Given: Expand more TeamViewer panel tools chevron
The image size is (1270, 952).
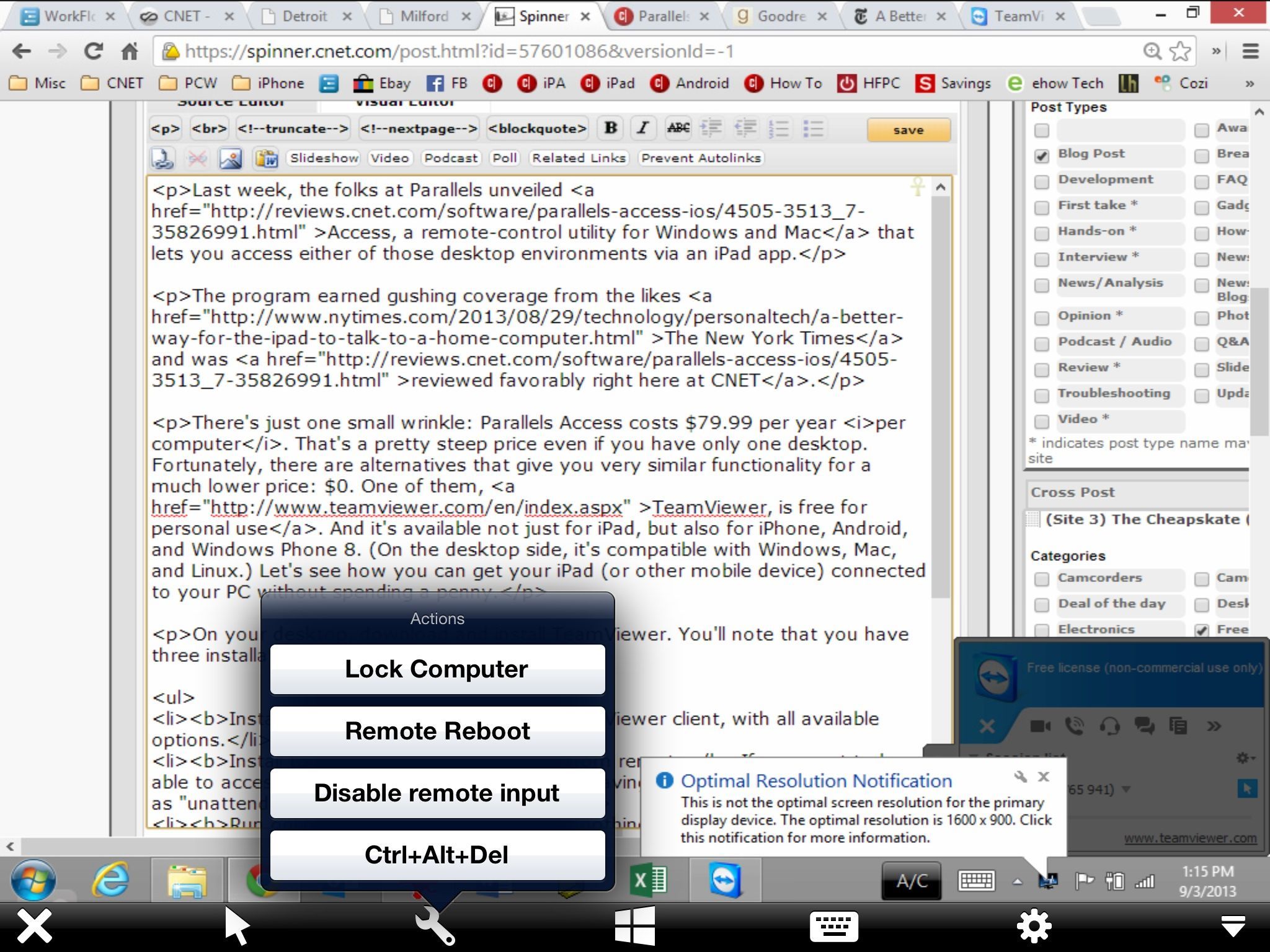Looking at the screenshot, I should coord(1214,726).
